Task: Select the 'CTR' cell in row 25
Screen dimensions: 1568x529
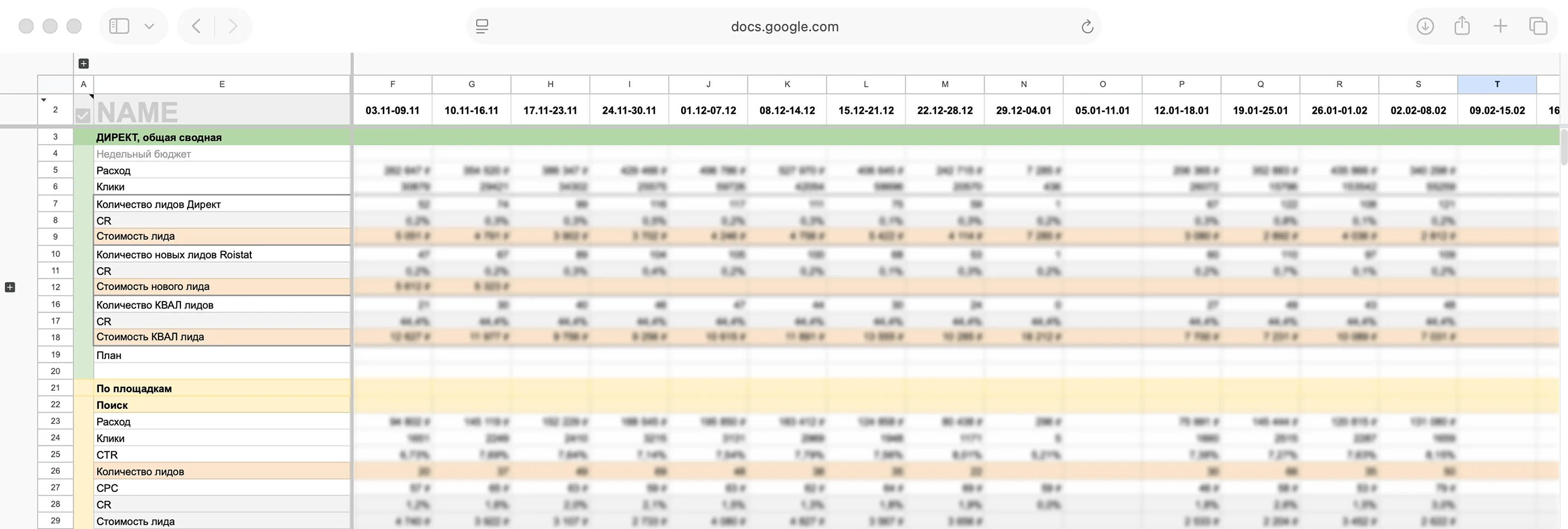Action: [221, 455]
